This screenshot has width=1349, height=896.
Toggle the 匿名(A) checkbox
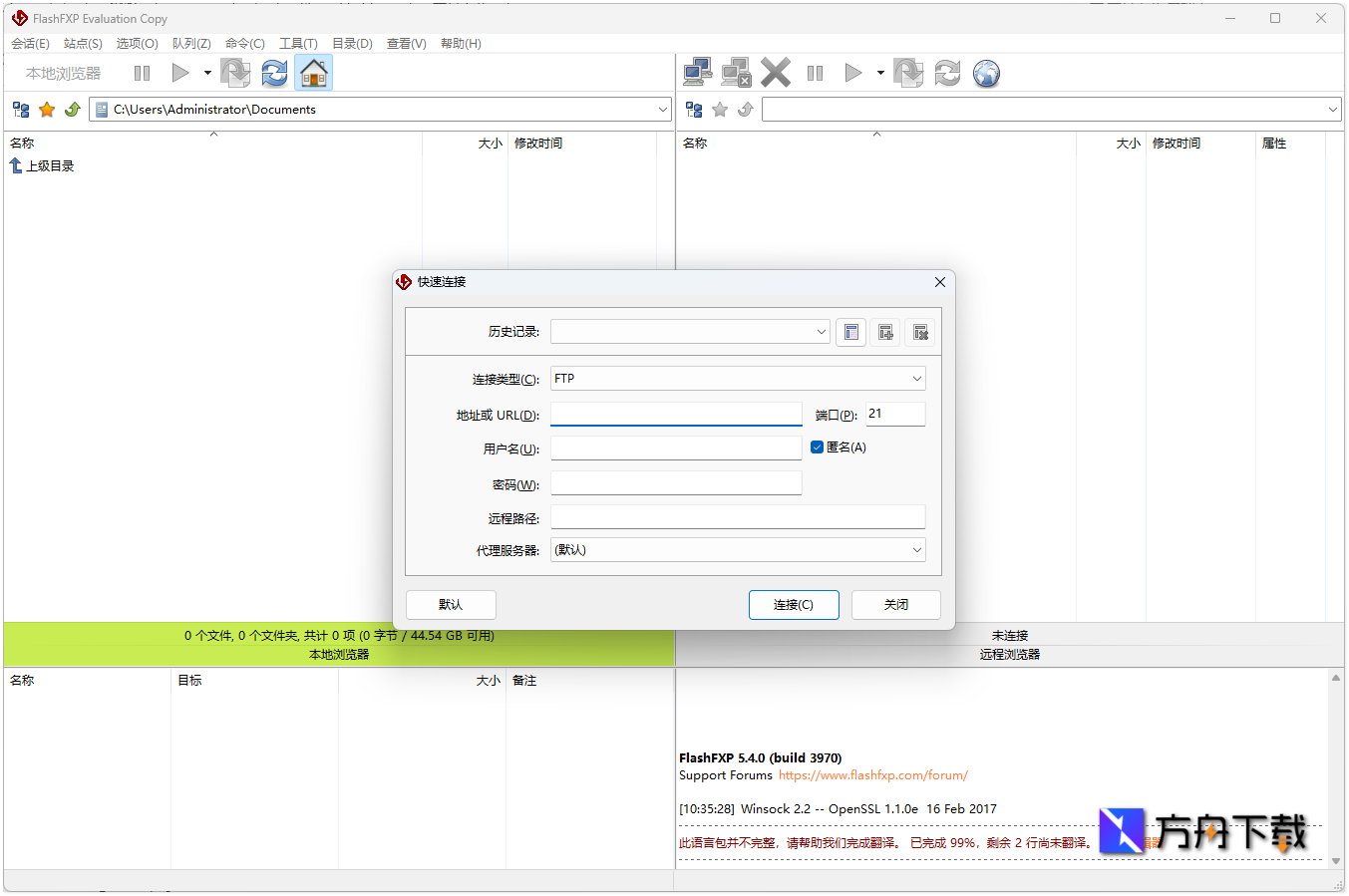tap(817, 448)
